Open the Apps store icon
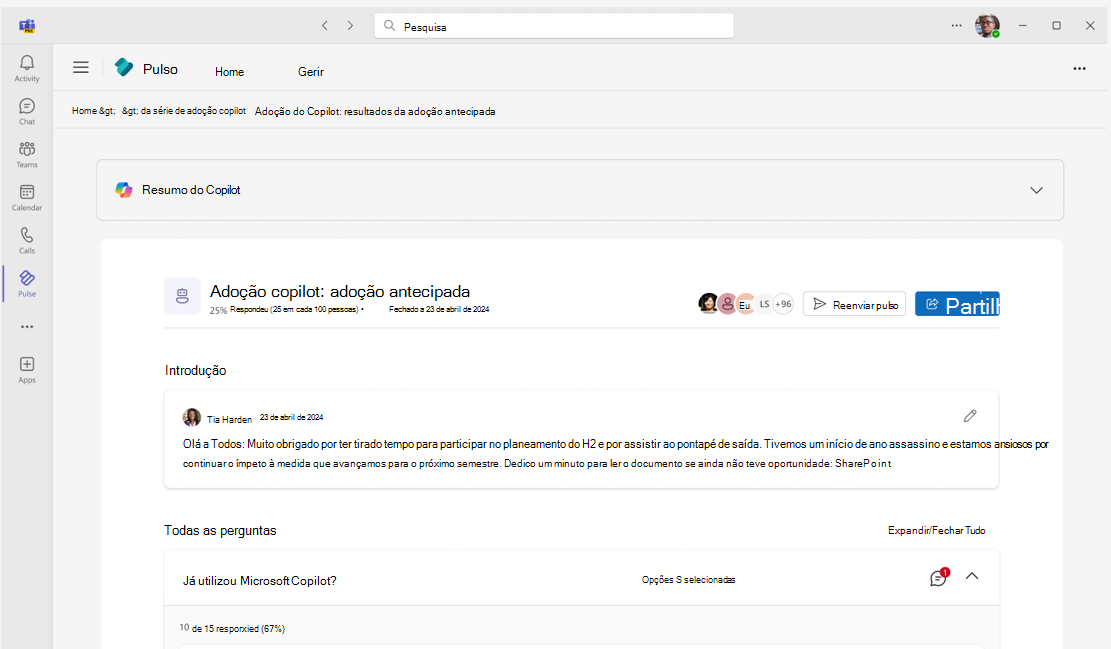This screenshot has height=649, width=1111. (27, 370)
